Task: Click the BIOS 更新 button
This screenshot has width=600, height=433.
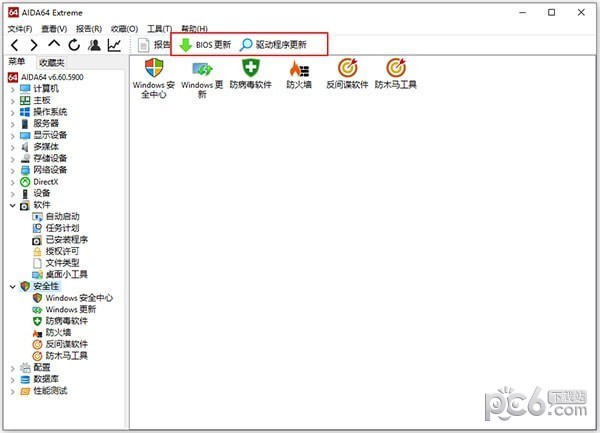Action: point(205,45)
